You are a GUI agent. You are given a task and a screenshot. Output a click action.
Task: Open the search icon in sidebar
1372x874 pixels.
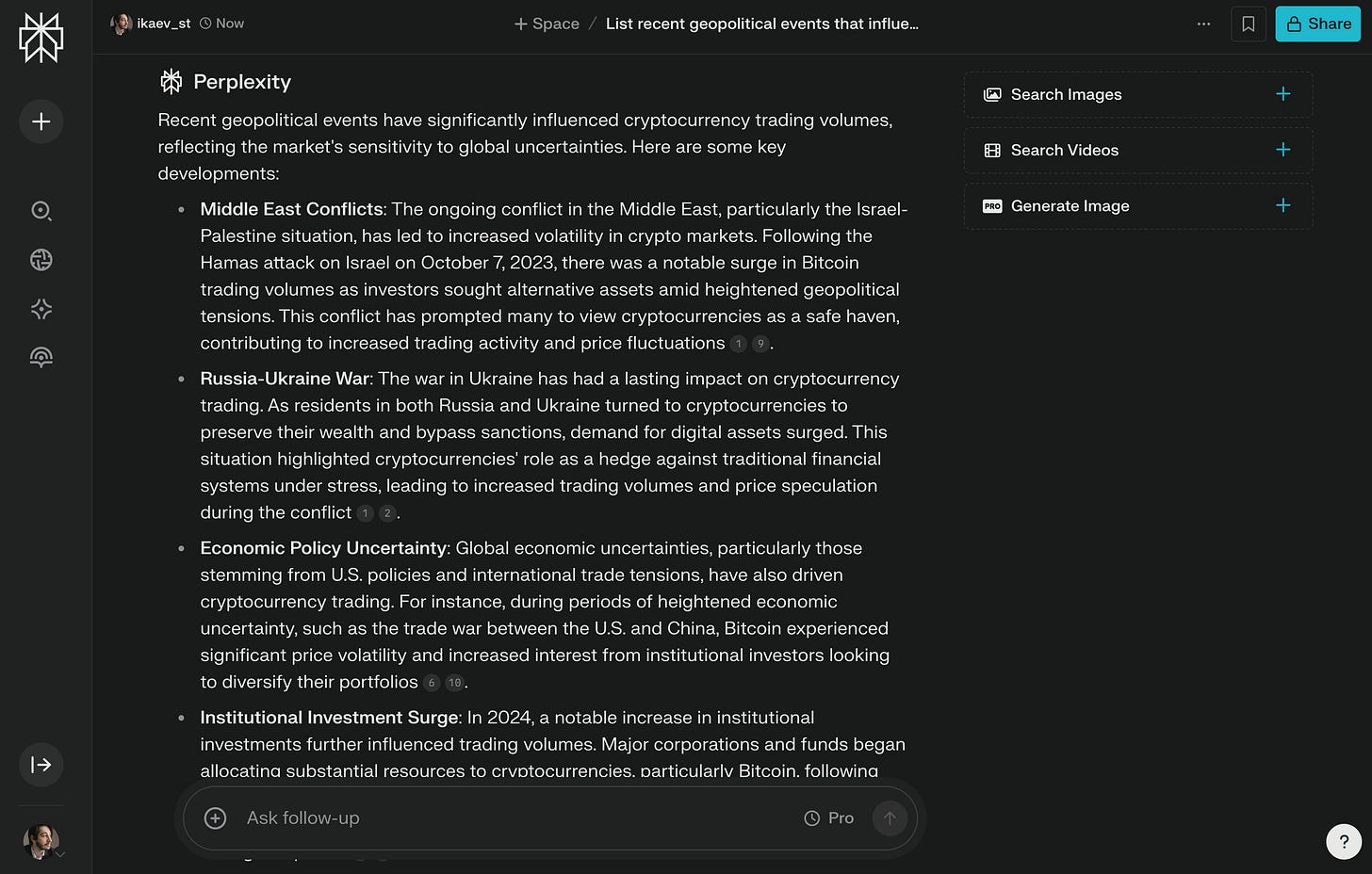pos(41,211)
